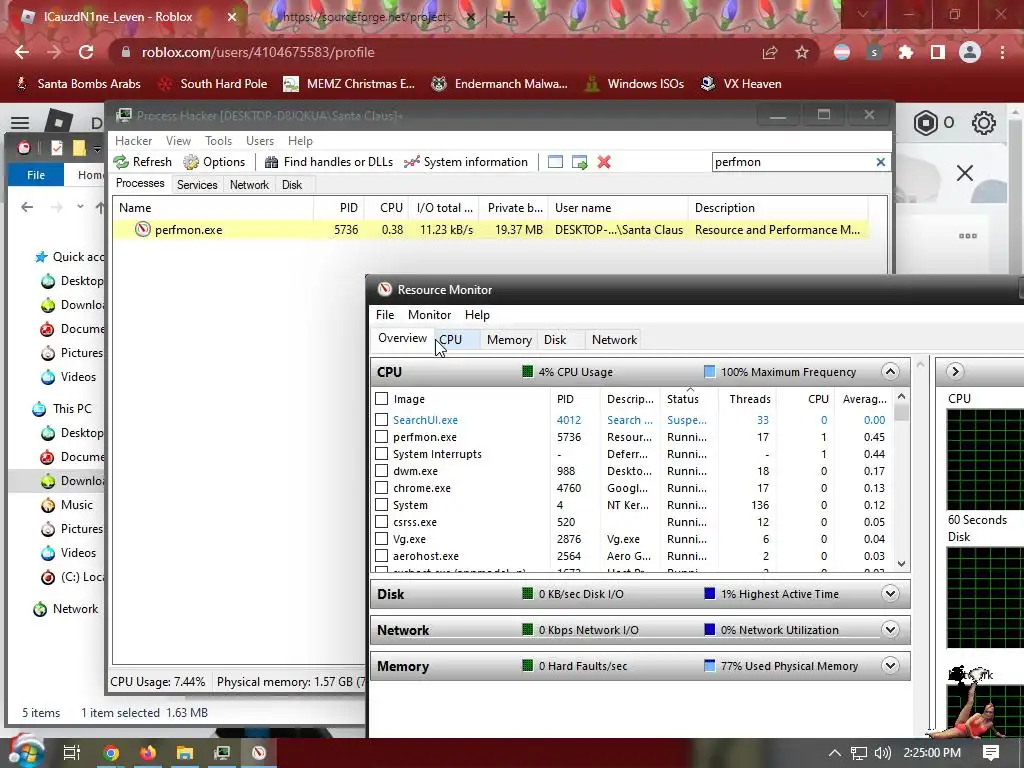
Task: Check the perfmon.exe checkbox in Resource Monitor
Action: tap(382, 437)
